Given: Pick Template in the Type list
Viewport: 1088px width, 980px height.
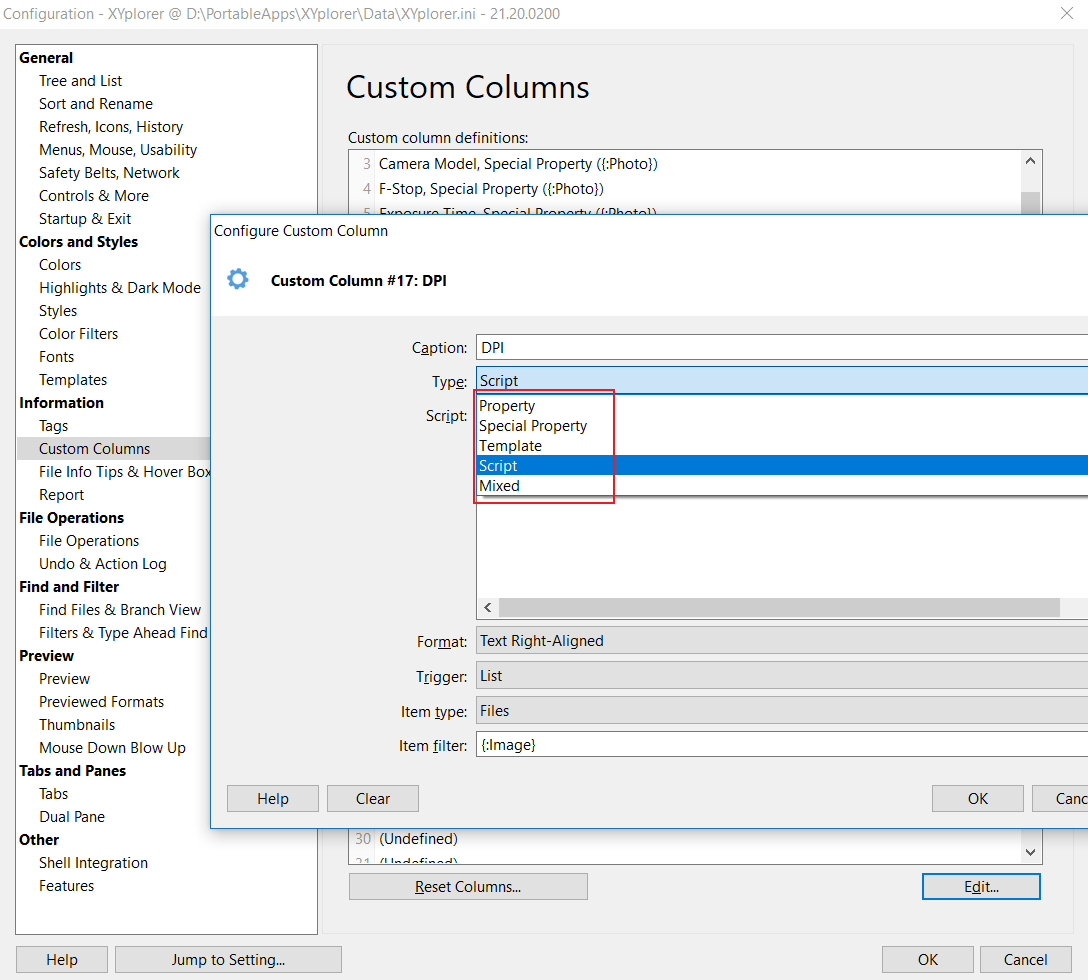Looking at the screenshot, I should [x=510, y=446].
